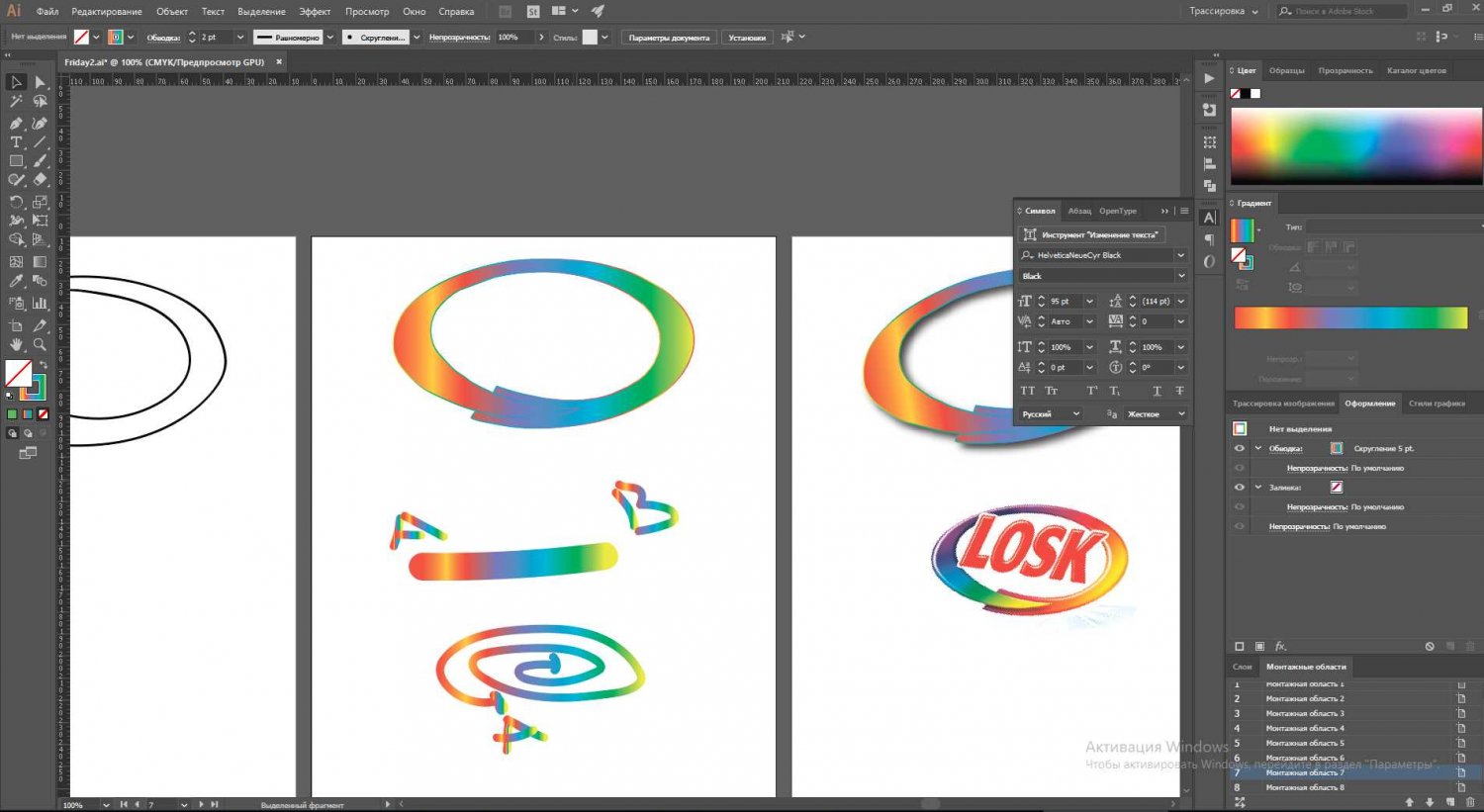This screenshot has width=1484, height=812.
Task: Select Draw Normal mode in the toolbox
Action: pyautogui.click(x=12, y=433)
